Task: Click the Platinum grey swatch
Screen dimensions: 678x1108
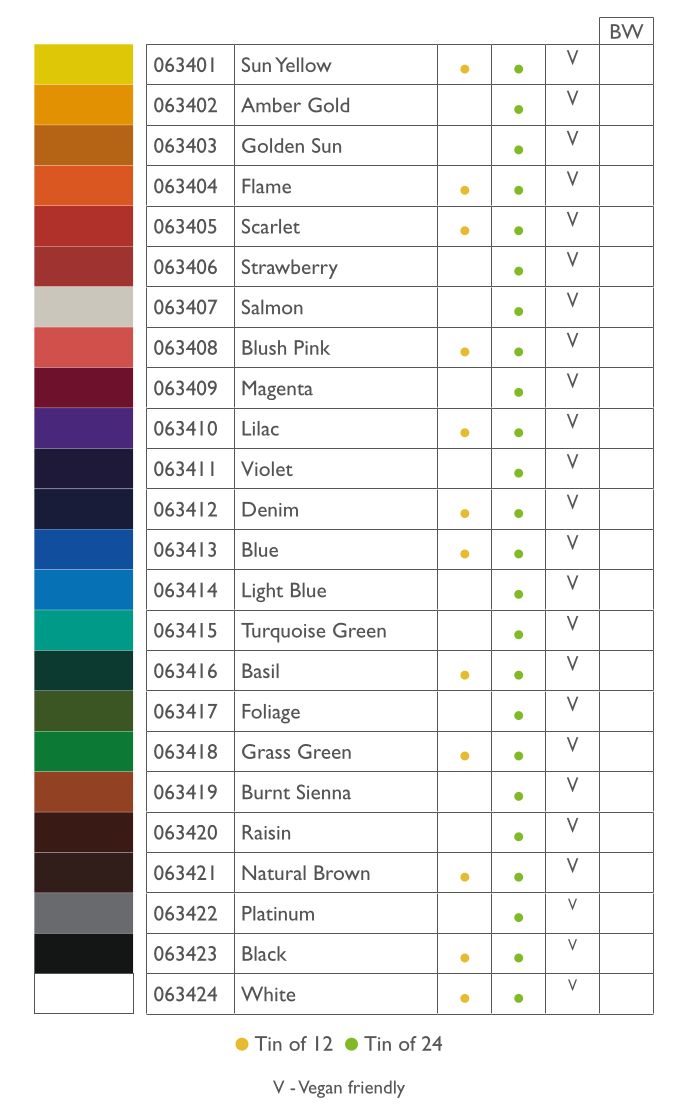Action: pyautogui.click(x=83, y=914)
